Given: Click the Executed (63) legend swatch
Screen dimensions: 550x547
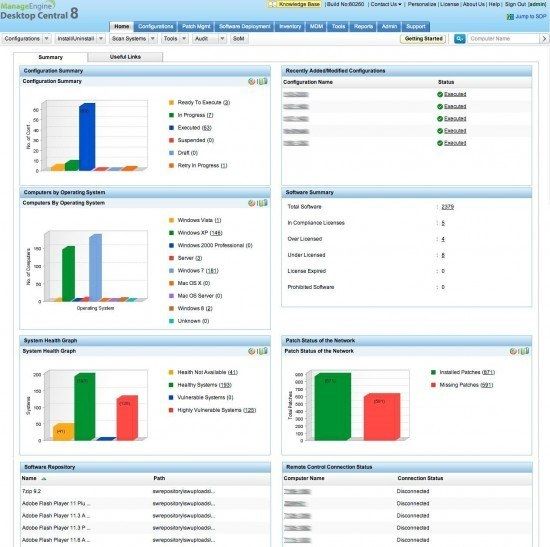Looking at the screenshot, I should pos(171,128).
